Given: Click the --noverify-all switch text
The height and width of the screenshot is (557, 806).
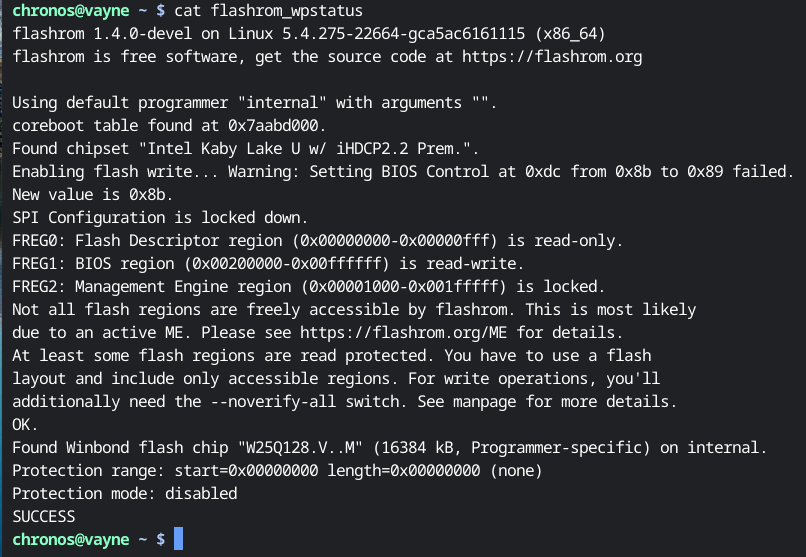Looking at the screenshot, I should click(x=273, y=402).
